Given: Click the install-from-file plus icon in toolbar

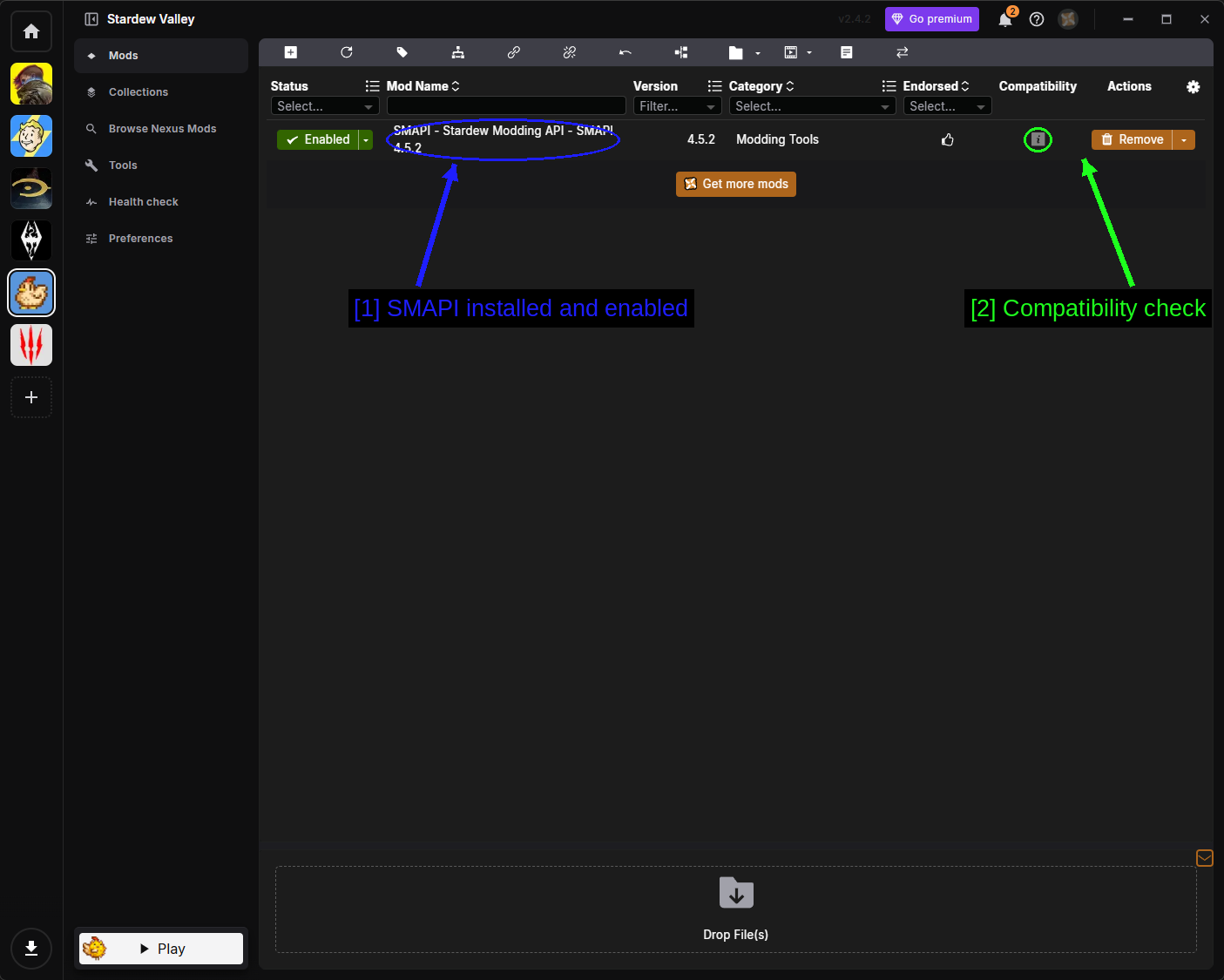Looking at the screenshot, I should tap(291, 52).
